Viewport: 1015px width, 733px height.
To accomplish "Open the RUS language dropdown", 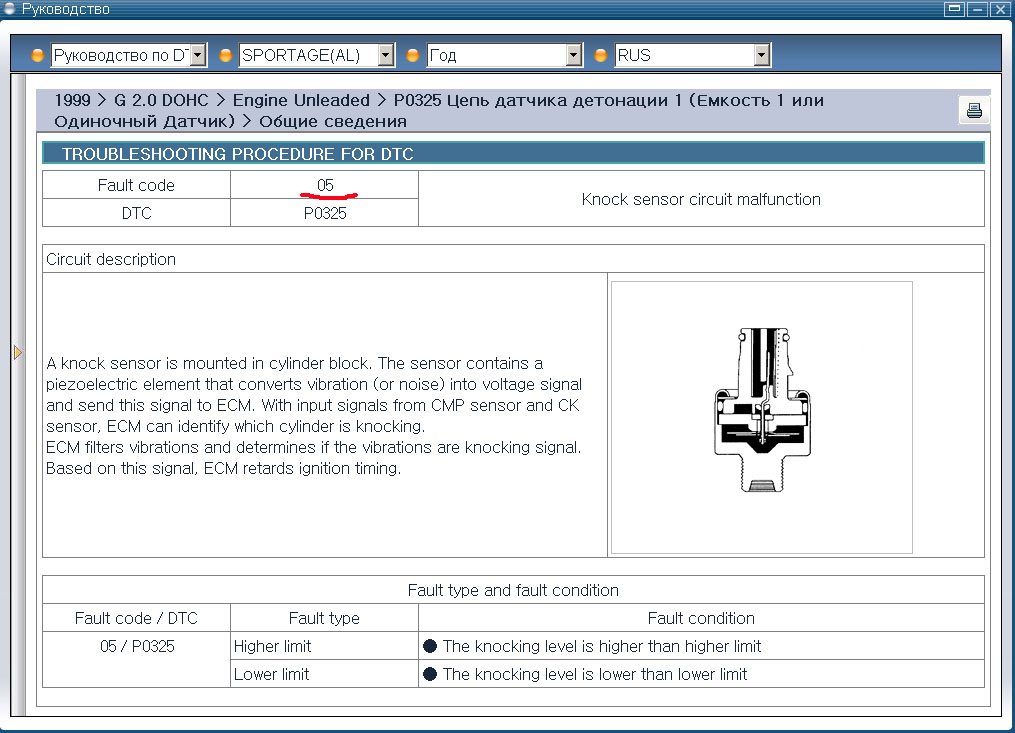I will point(762,56).
